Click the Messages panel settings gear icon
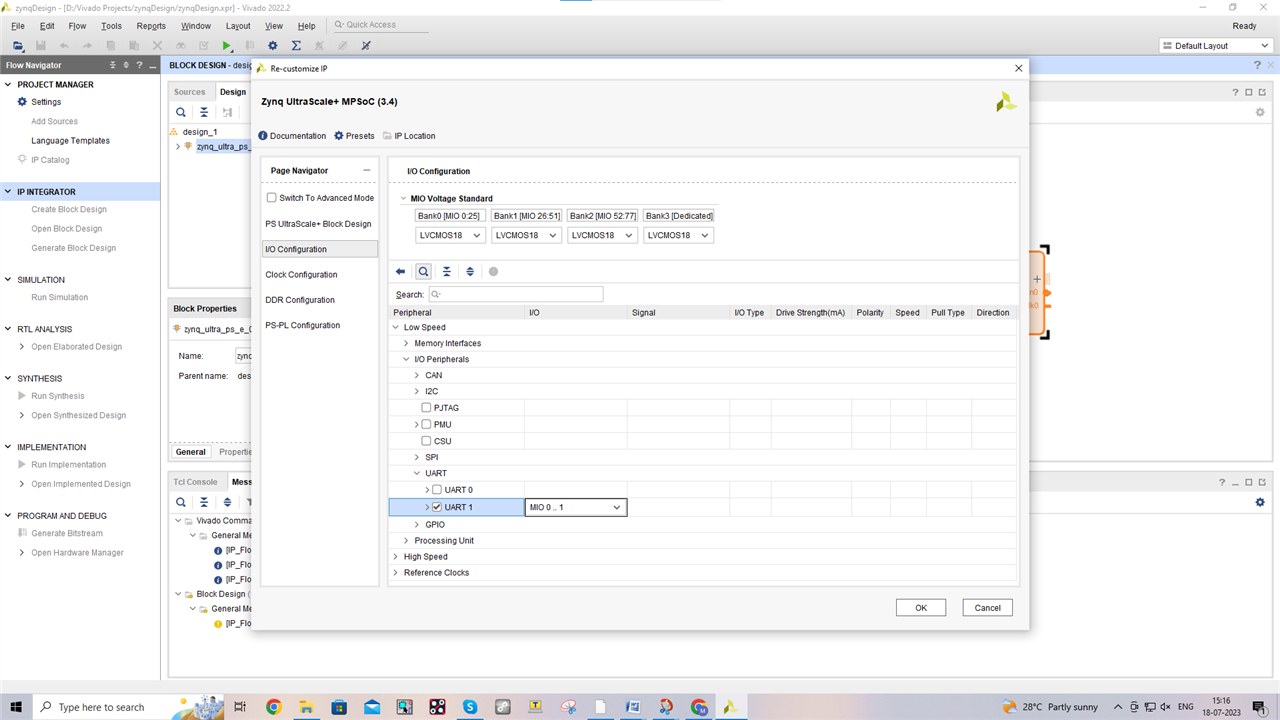1280x720 pixels. coord(1260,502)
